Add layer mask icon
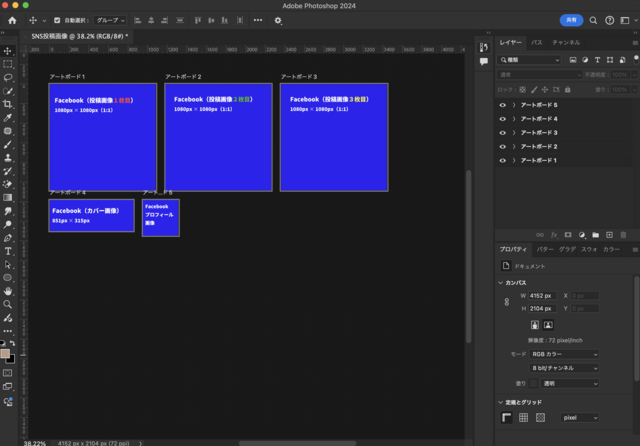Viewport: 640px width, 446px height. [x=568, y=235]
